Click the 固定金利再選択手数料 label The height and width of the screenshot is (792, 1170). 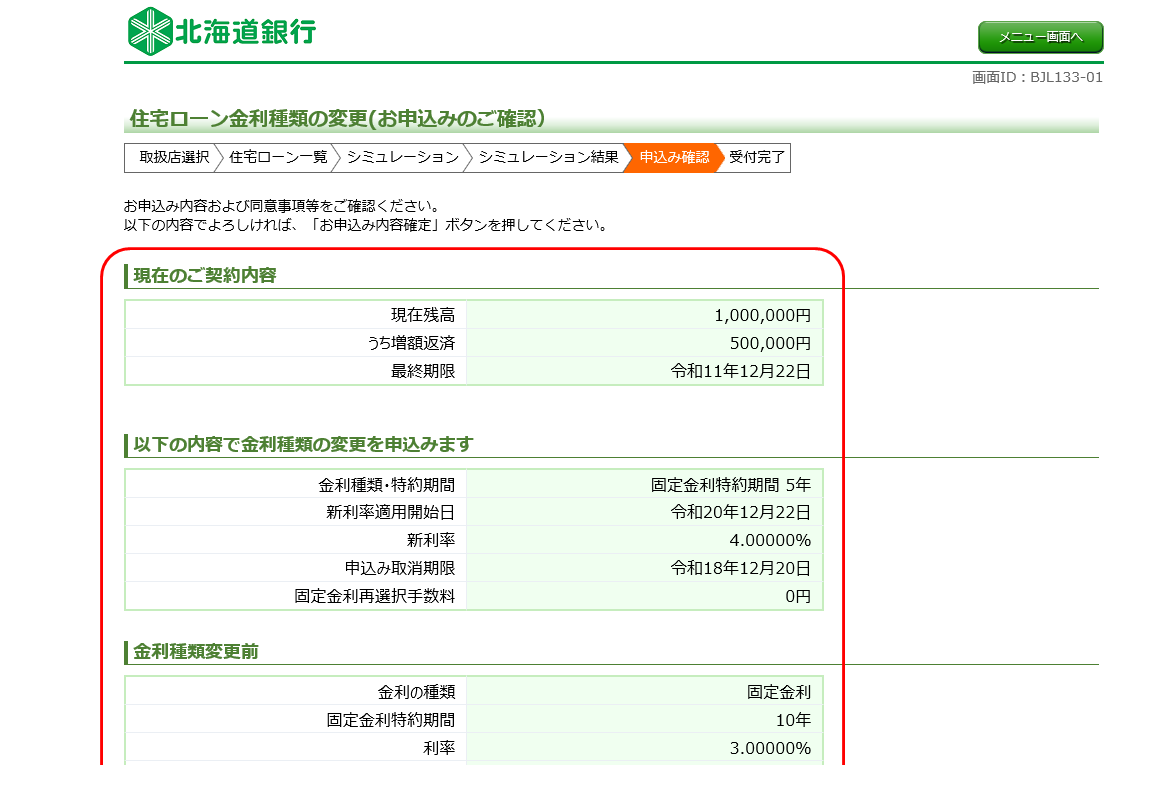point(374,596)
